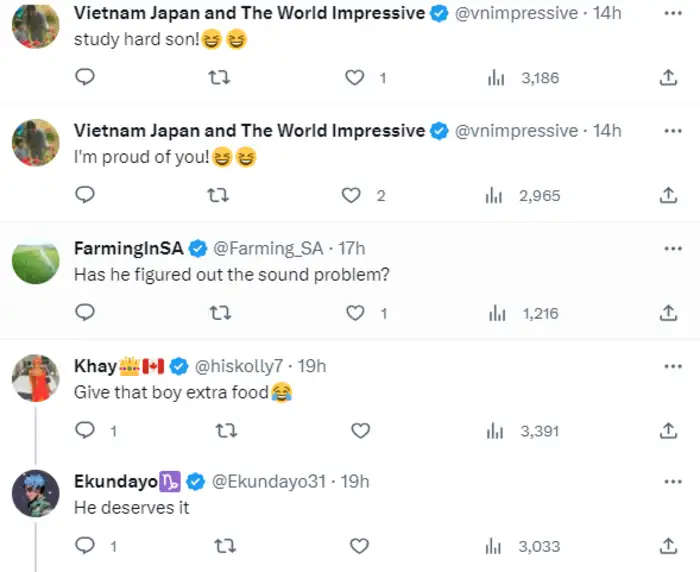Reply to "Give that boy extra food"
This screenshot has height=572, width=700.
pos(86,431)
